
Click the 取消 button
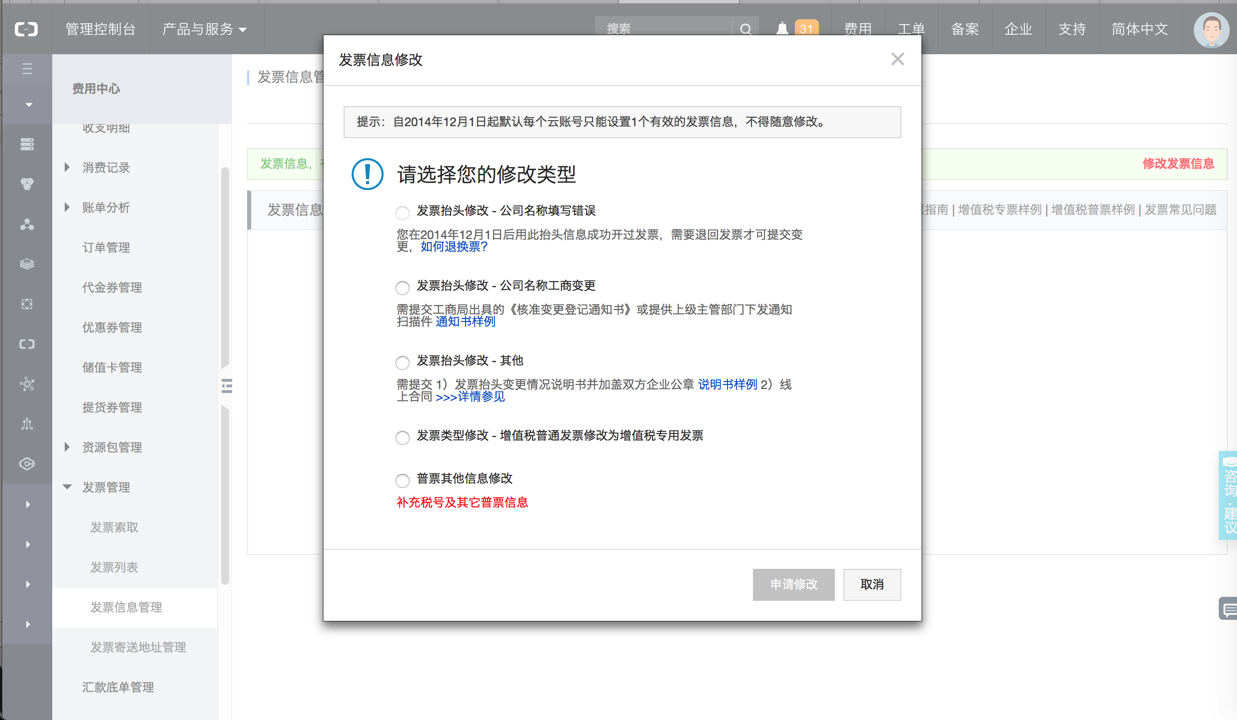coord(872,584)
